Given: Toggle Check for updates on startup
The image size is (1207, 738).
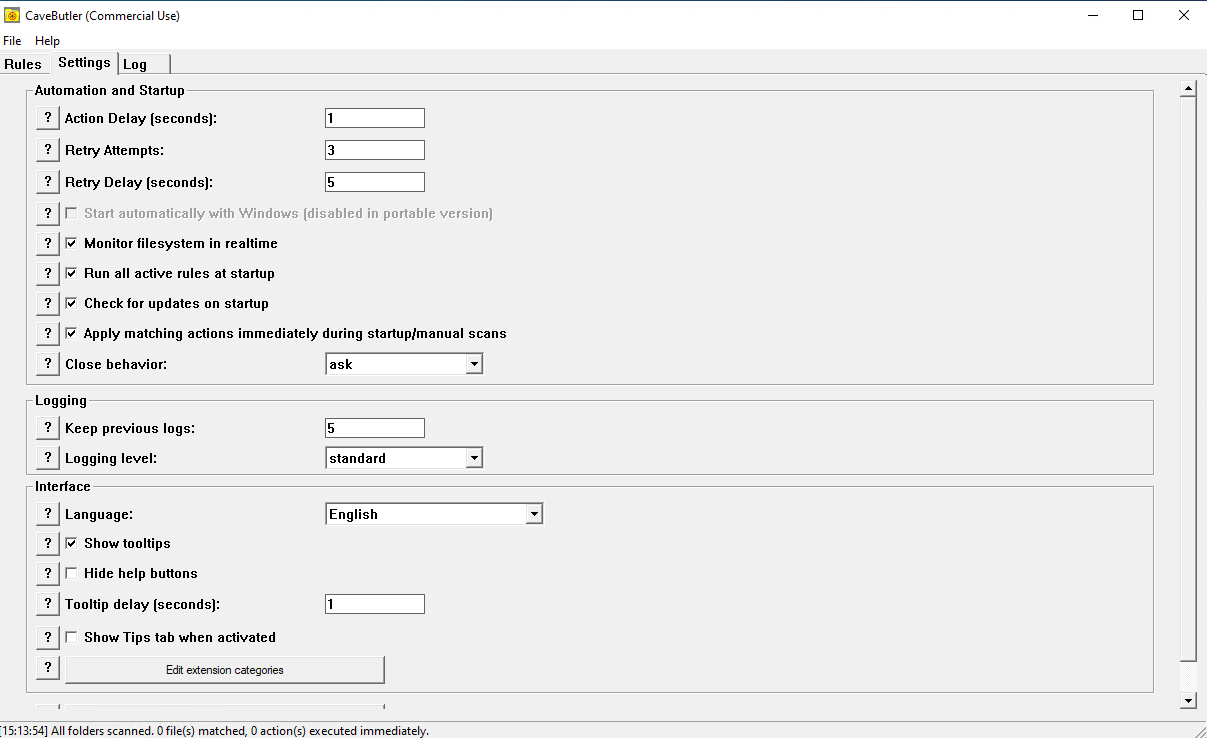Looking at the screenshot, I should click(x=71, y=303).
